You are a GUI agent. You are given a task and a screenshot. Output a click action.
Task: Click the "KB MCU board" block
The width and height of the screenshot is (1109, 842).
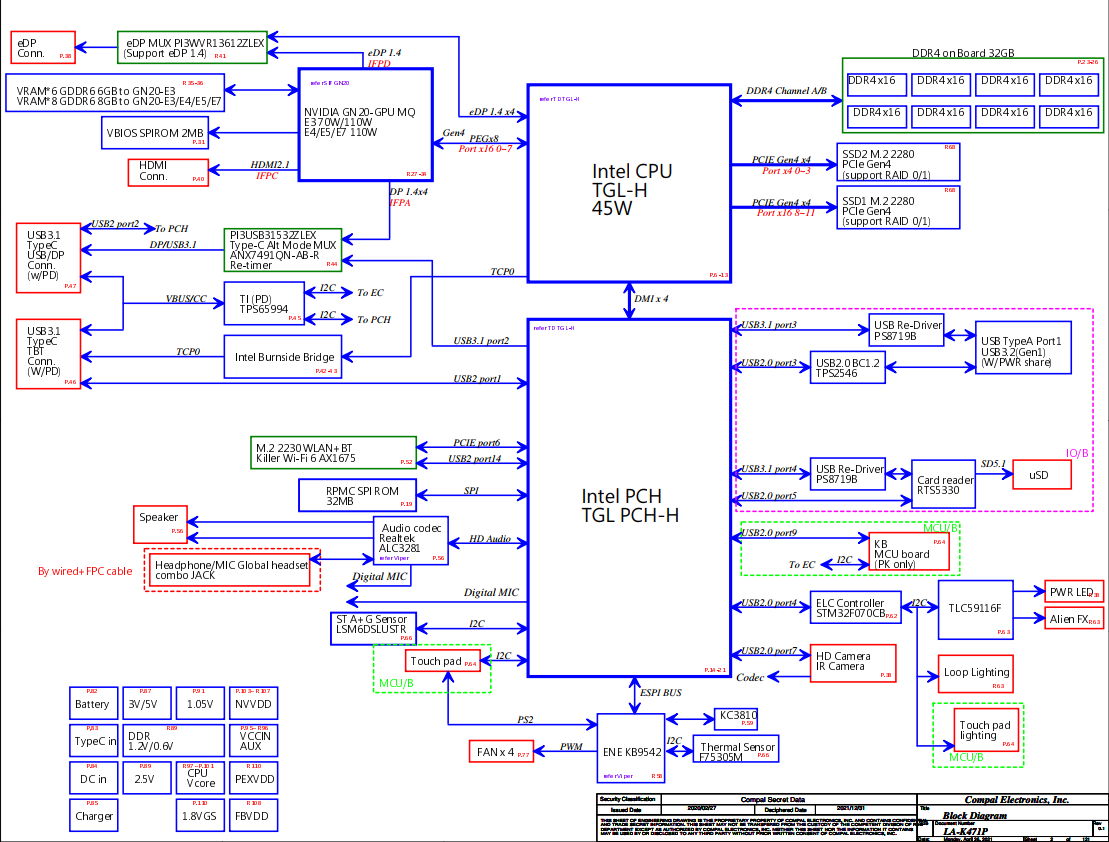[909, 551]
